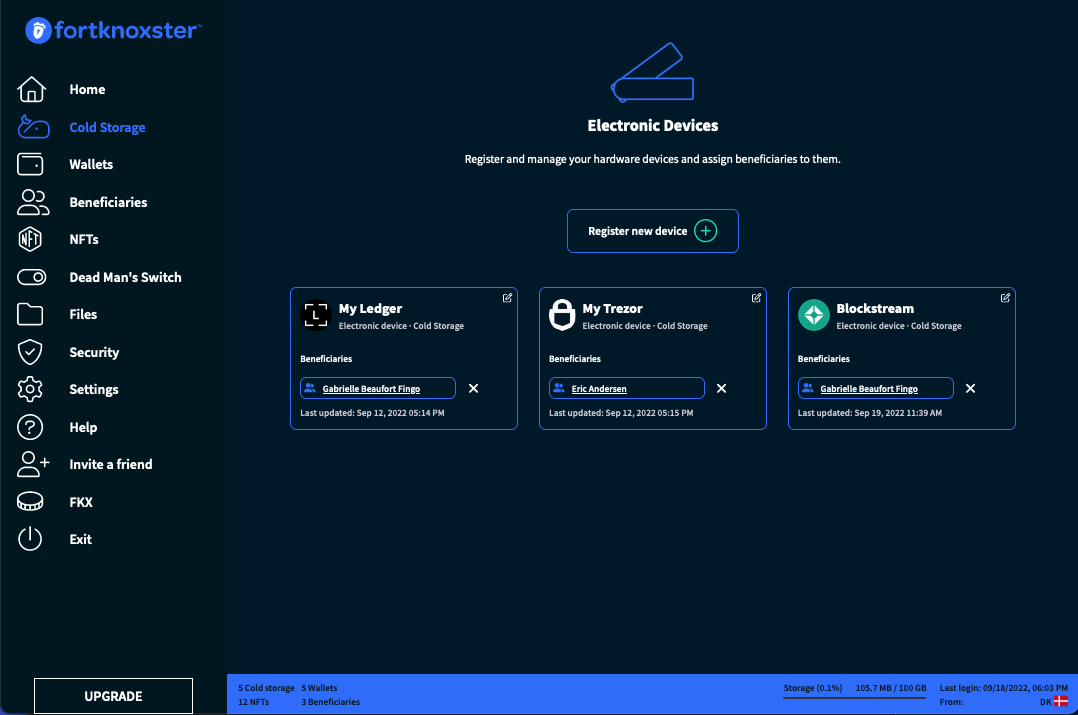Click the FKX coin icon
Image resolution: width=1078 pixels, height=715 pixels.
[x=30, y=502]
